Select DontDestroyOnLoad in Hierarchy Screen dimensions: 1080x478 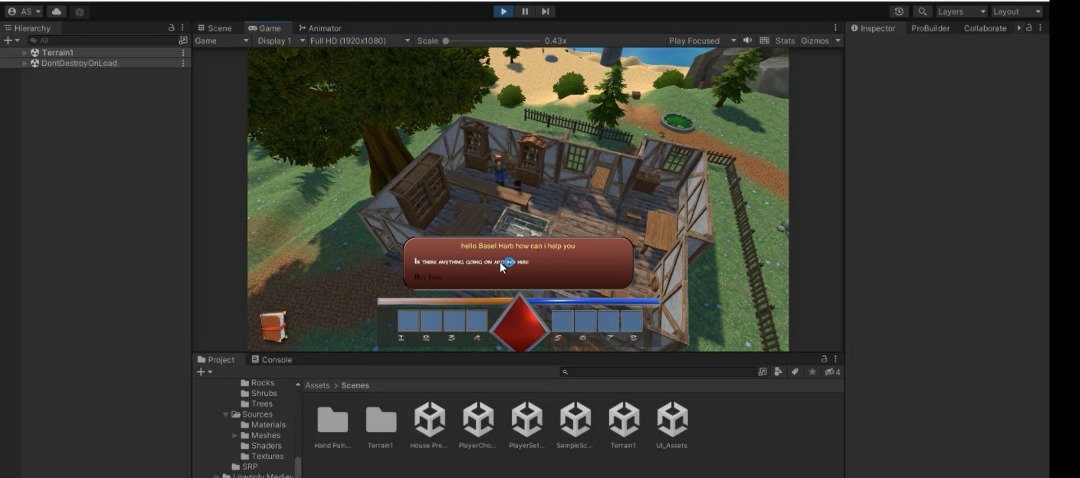79,63
